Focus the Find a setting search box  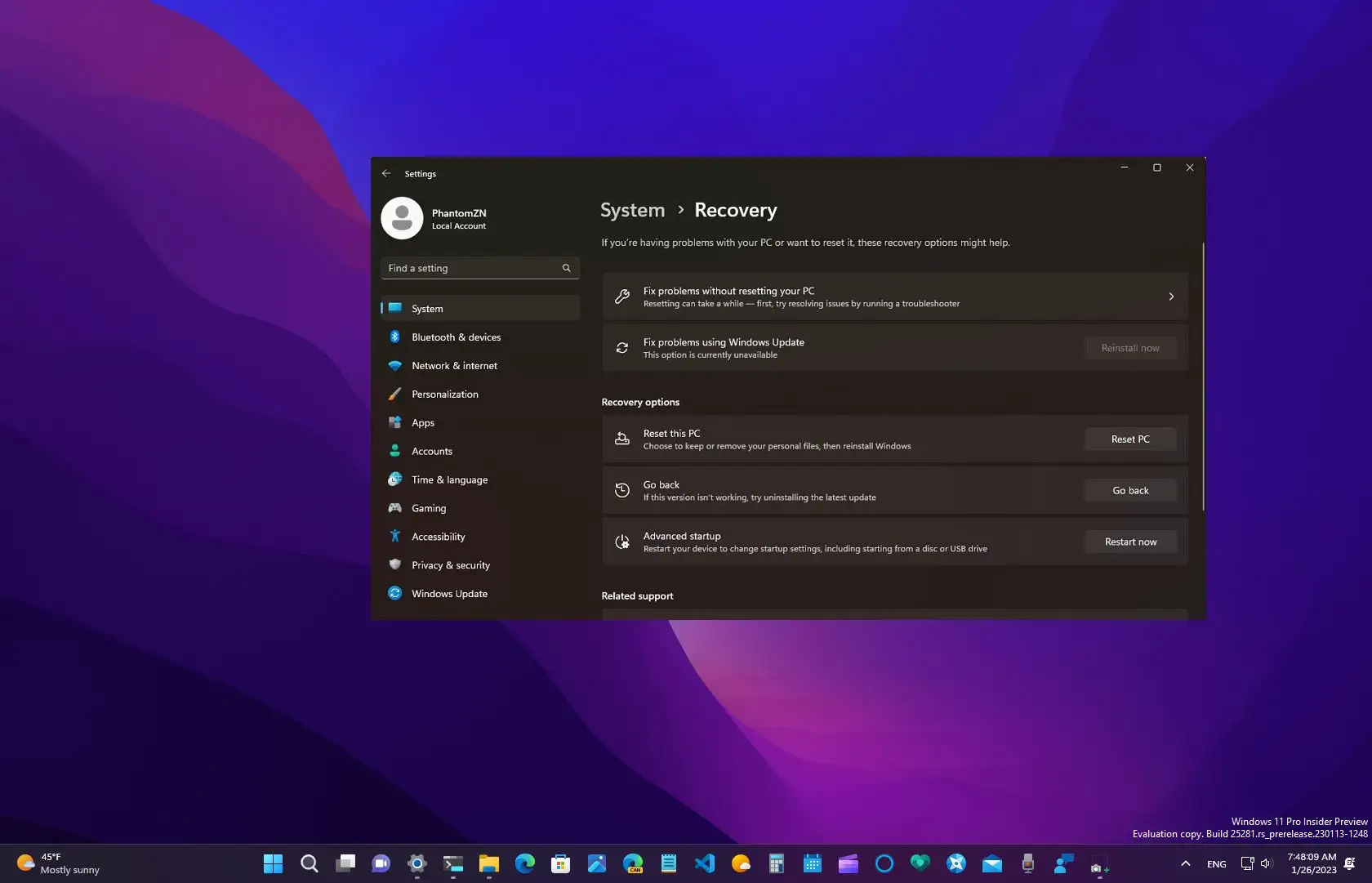(x=480, y=268)
